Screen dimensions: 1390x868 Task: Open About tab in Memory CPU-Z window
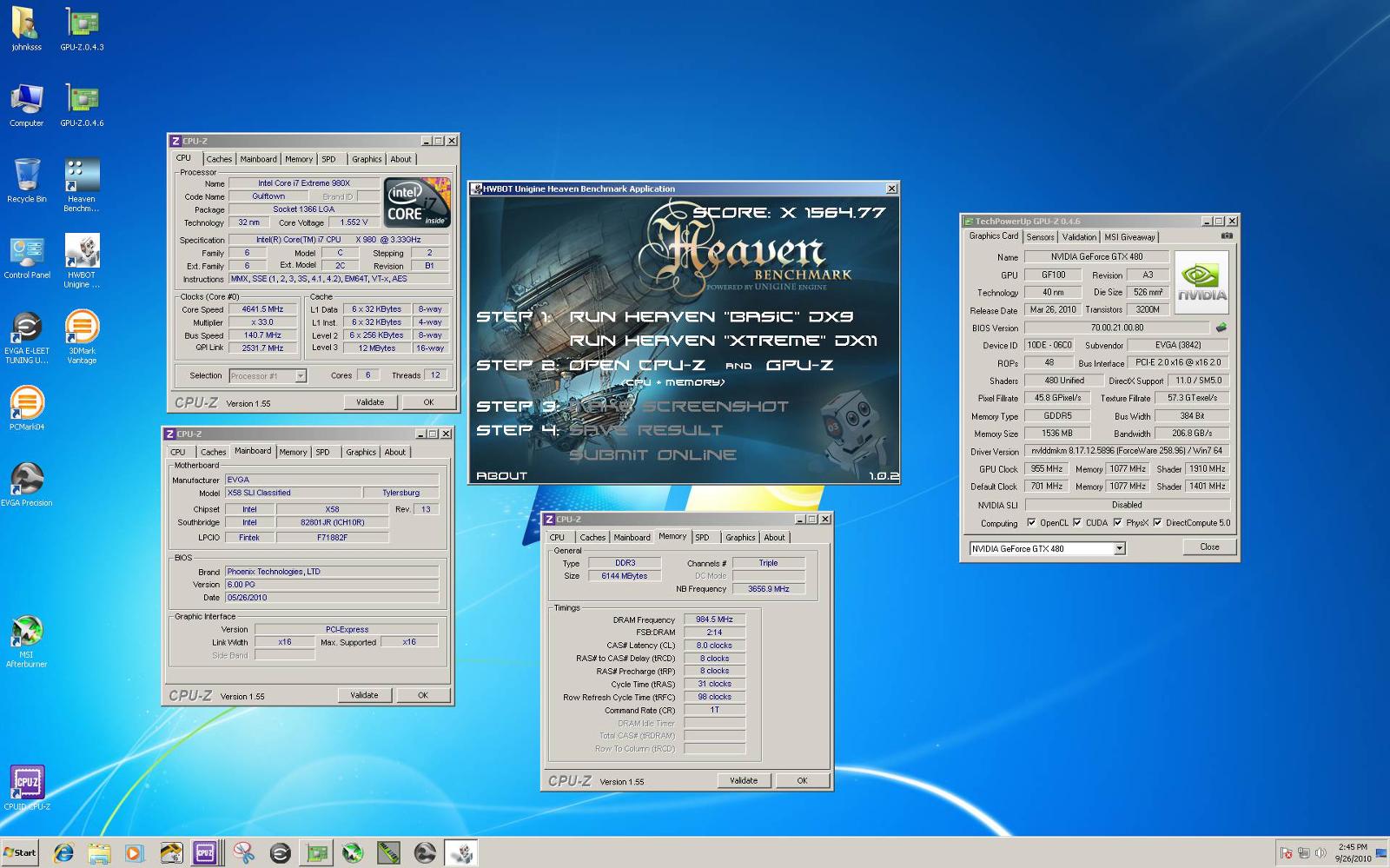click(x=774, y=538)
